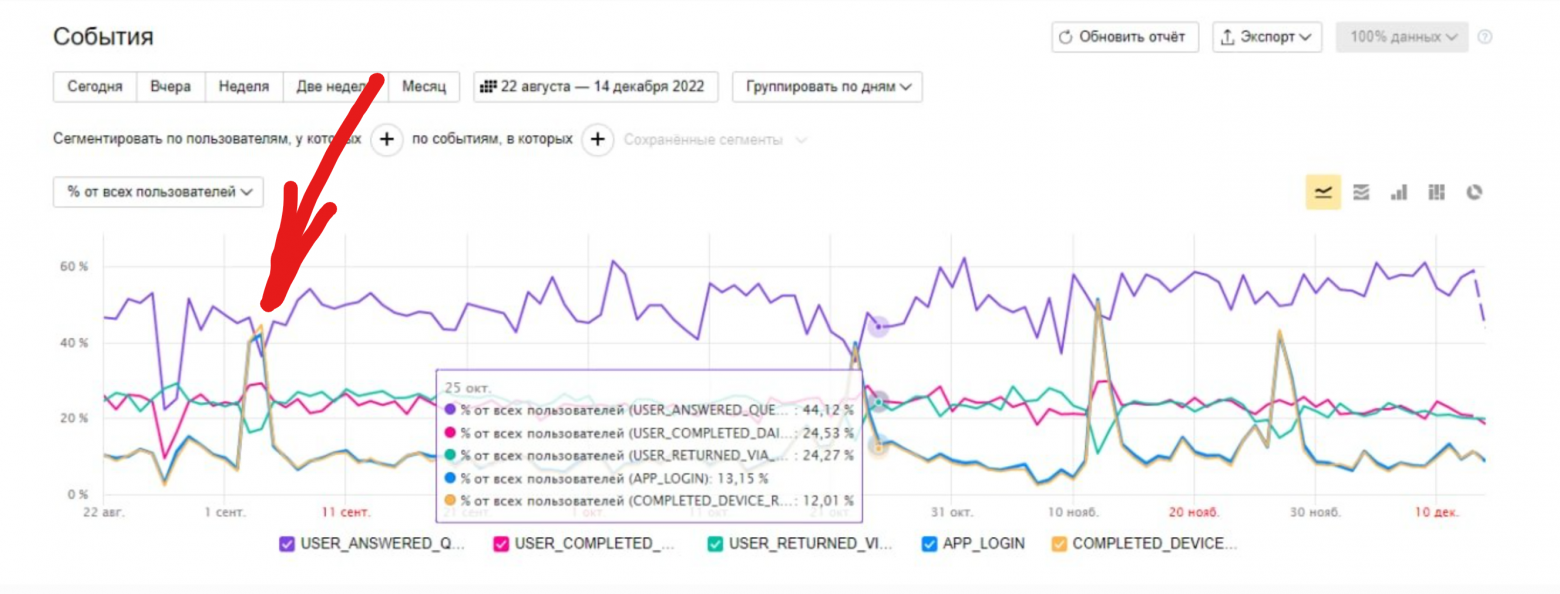Toggle the USER_ANSWERED_Q… series checkbox
This screenshot has height=594, width=1560.
287,545
